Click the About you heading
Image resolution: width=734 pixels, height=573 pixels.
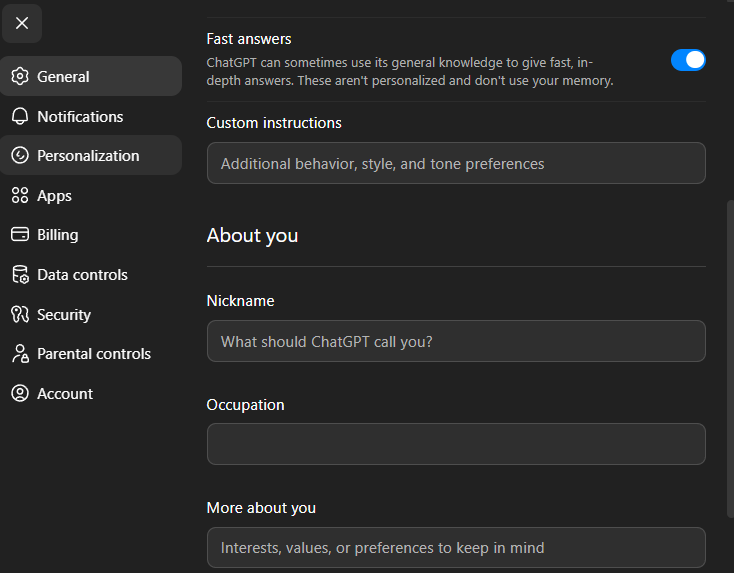(x=252, y=235)
